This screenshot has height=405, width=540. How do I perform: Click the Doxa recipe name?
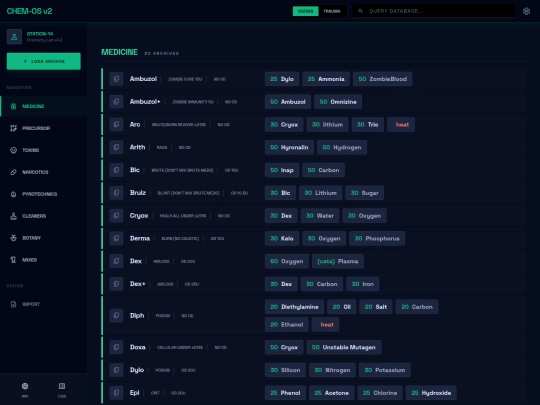click(x=138, y=347)
